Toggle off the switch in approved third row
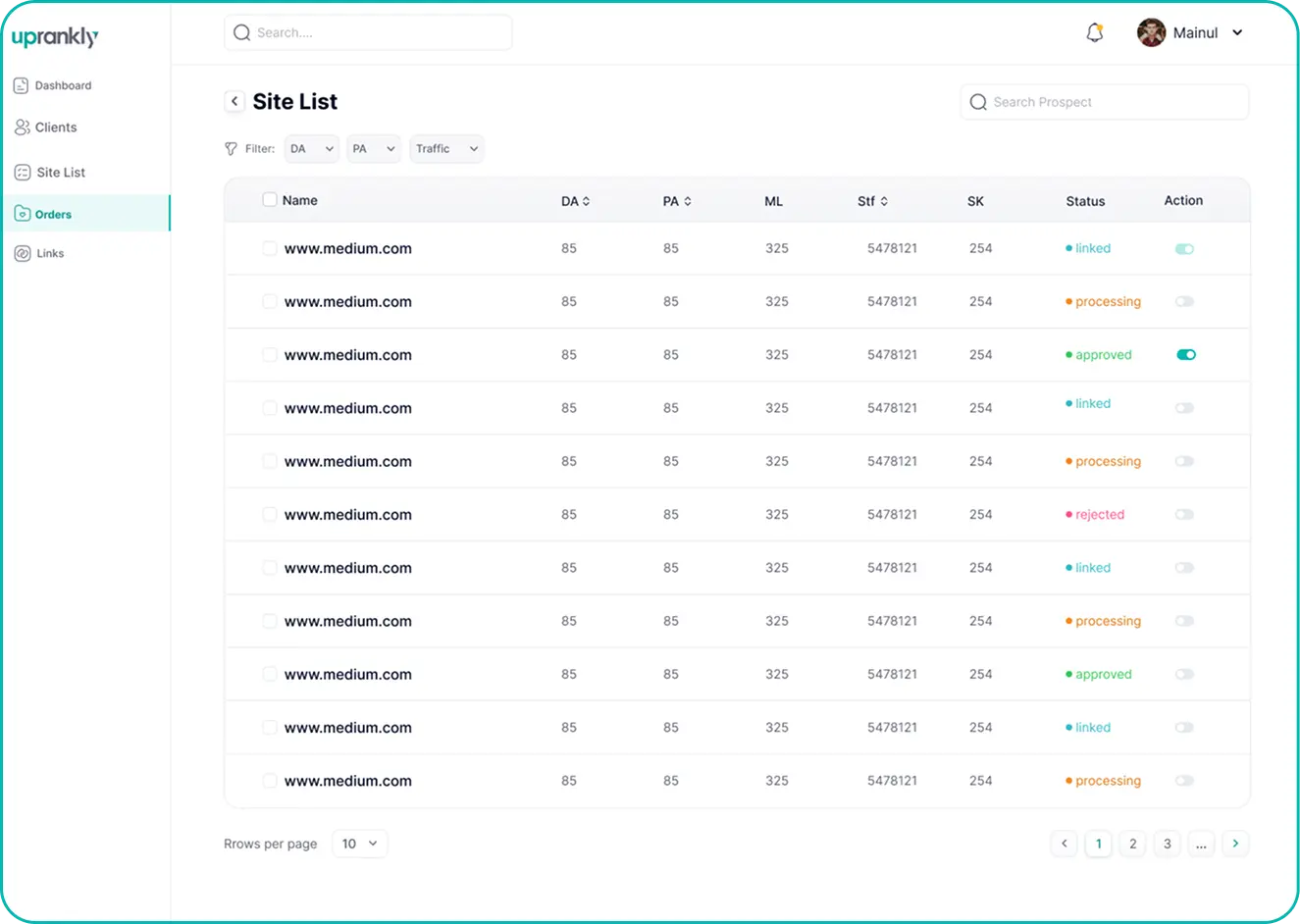 coord(1186,355)
